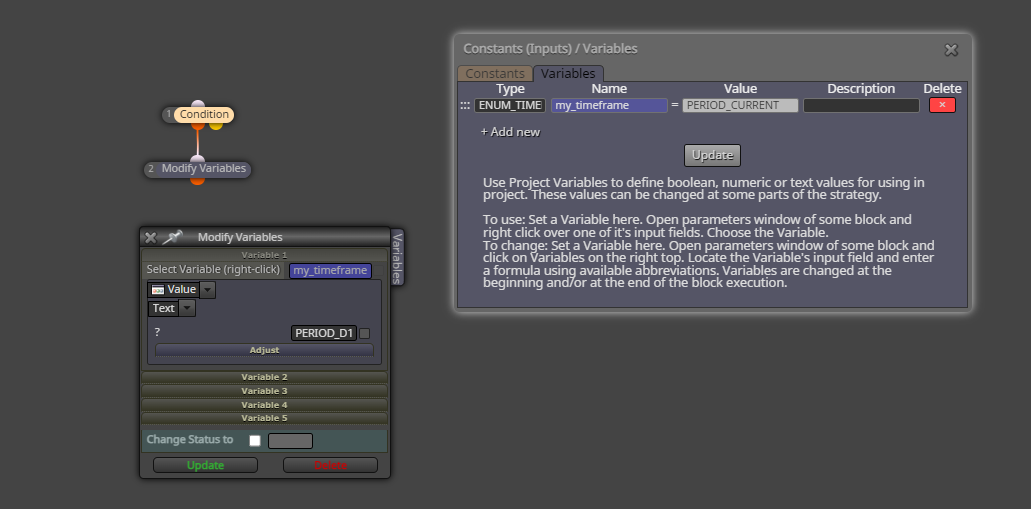1031x509 pixels.
Task: Delete the my_timeframe variable with the red X
Action: pos(942,105)
